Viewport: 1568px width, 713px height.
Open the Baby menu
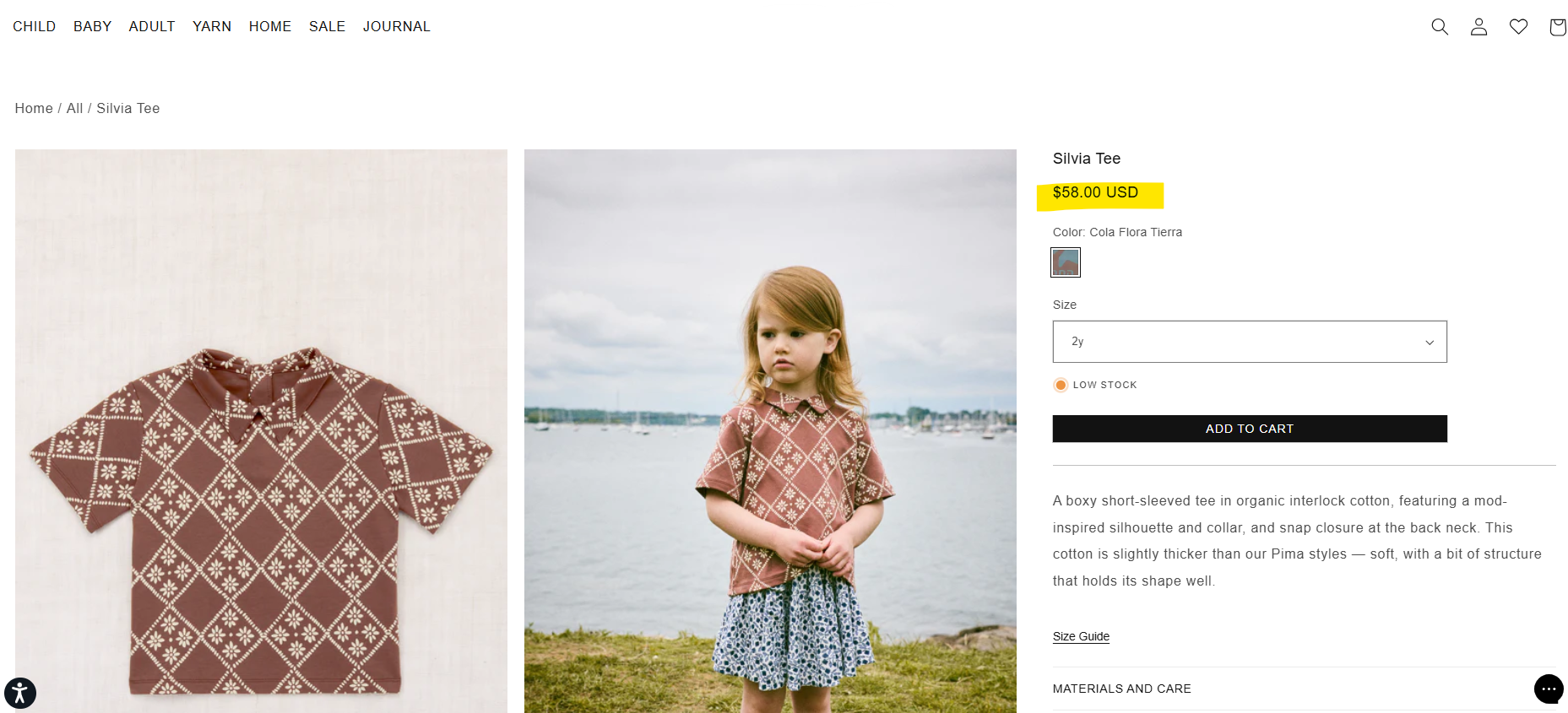(93, 26)
